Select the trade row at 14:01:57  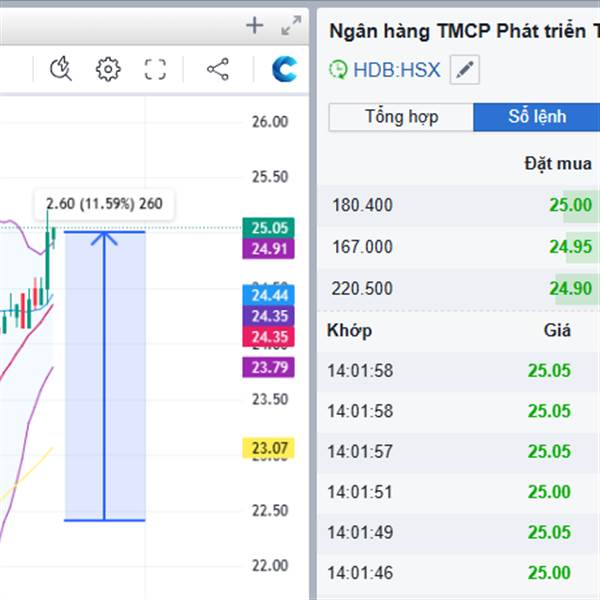pyautogui.click(x=458, y=452)
